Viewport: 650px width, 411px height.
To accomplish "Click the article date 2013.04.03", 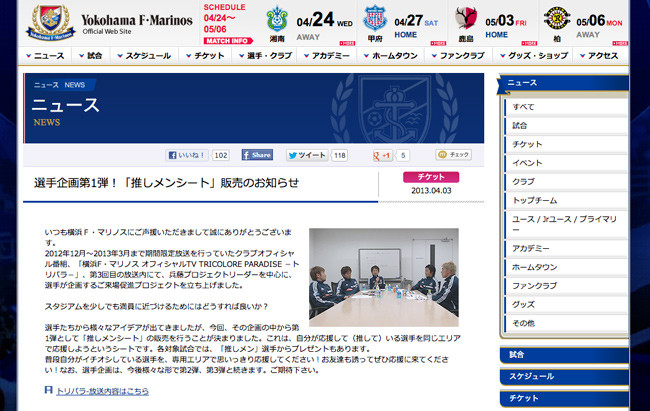I will click(x=431, y=191).
